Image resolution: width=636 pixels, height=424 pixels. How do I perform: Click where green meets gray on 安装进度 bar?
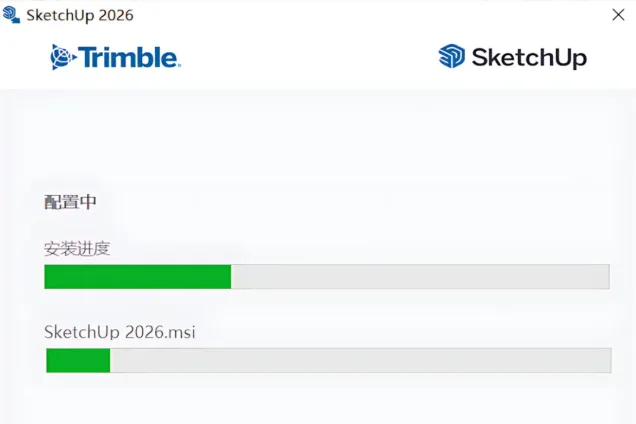231,277
